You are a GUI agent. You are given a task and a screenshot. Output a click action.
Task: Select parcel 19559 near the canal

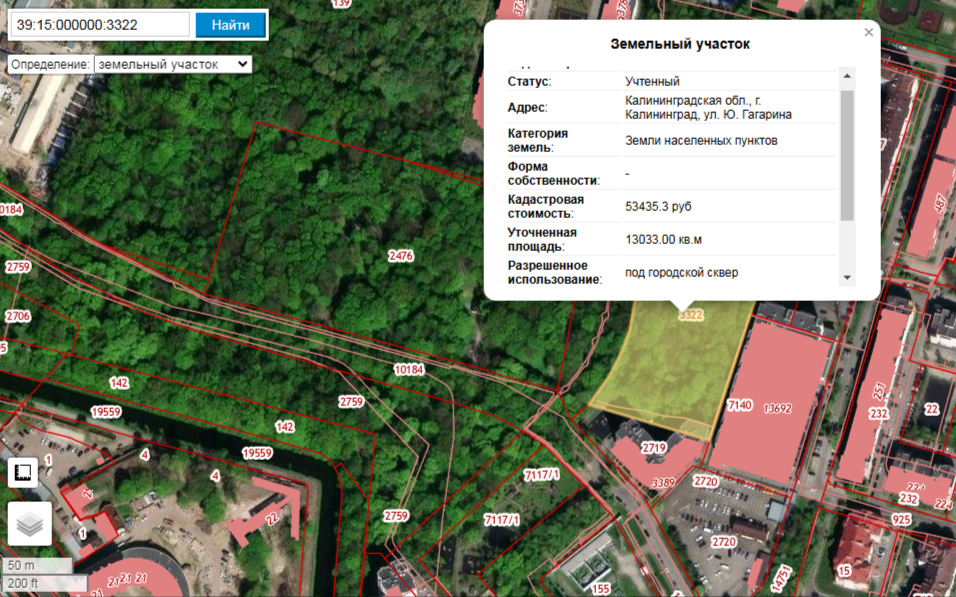click(105, 412)
